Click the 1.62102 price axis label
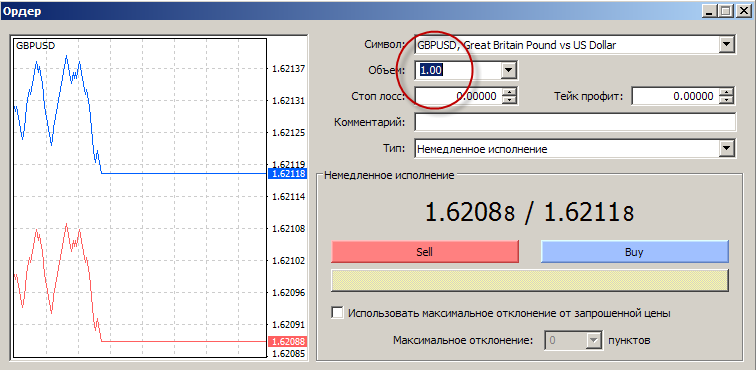The width and height of the screenshot is (756, 370). [288, 260]
